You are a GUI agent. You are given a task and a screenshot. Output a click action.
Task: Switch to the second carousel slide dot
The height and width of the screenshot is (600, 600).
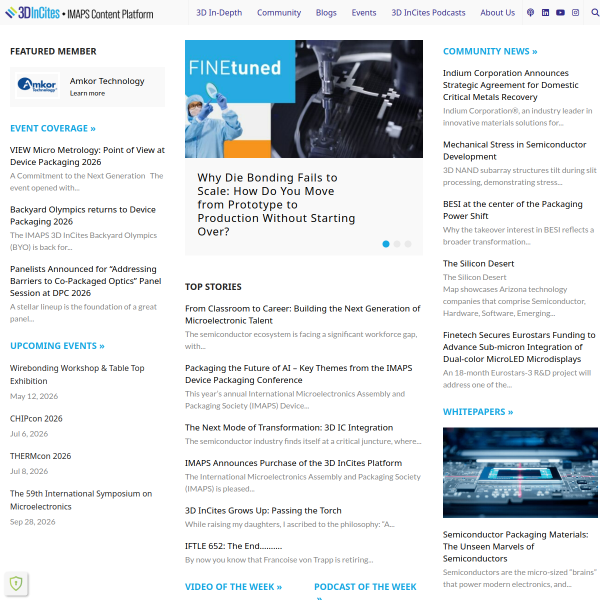(x=397, y=243)
